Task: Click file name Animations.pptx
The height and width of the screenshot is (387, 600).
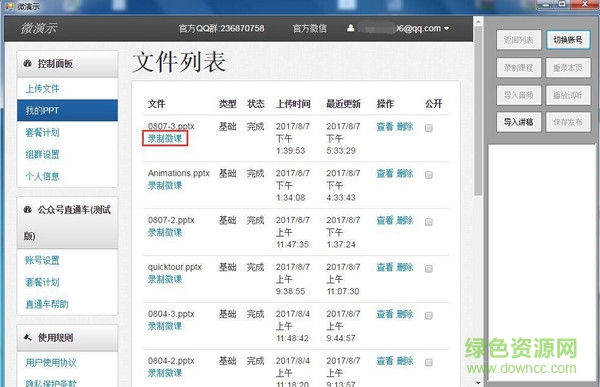Action: pyautogui.click(x=179, y=173)
